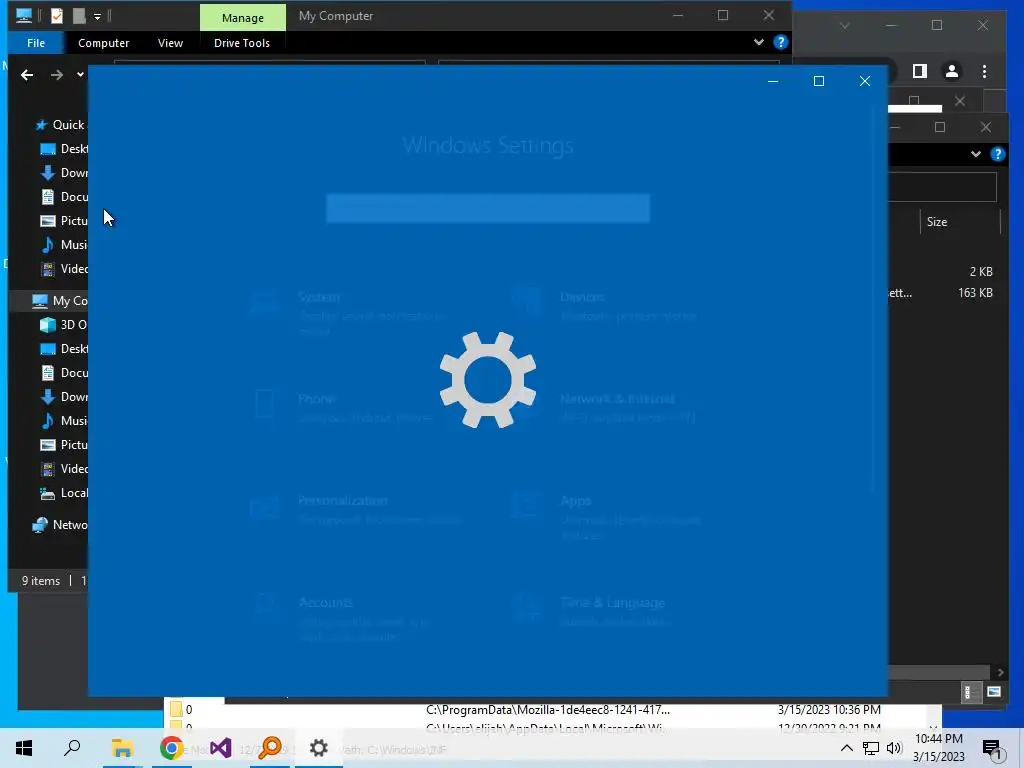The height and width of the screenshot is (768, 1024).
Task: Open Chrome three-dot menu
Action: click(x=984, y=71)
